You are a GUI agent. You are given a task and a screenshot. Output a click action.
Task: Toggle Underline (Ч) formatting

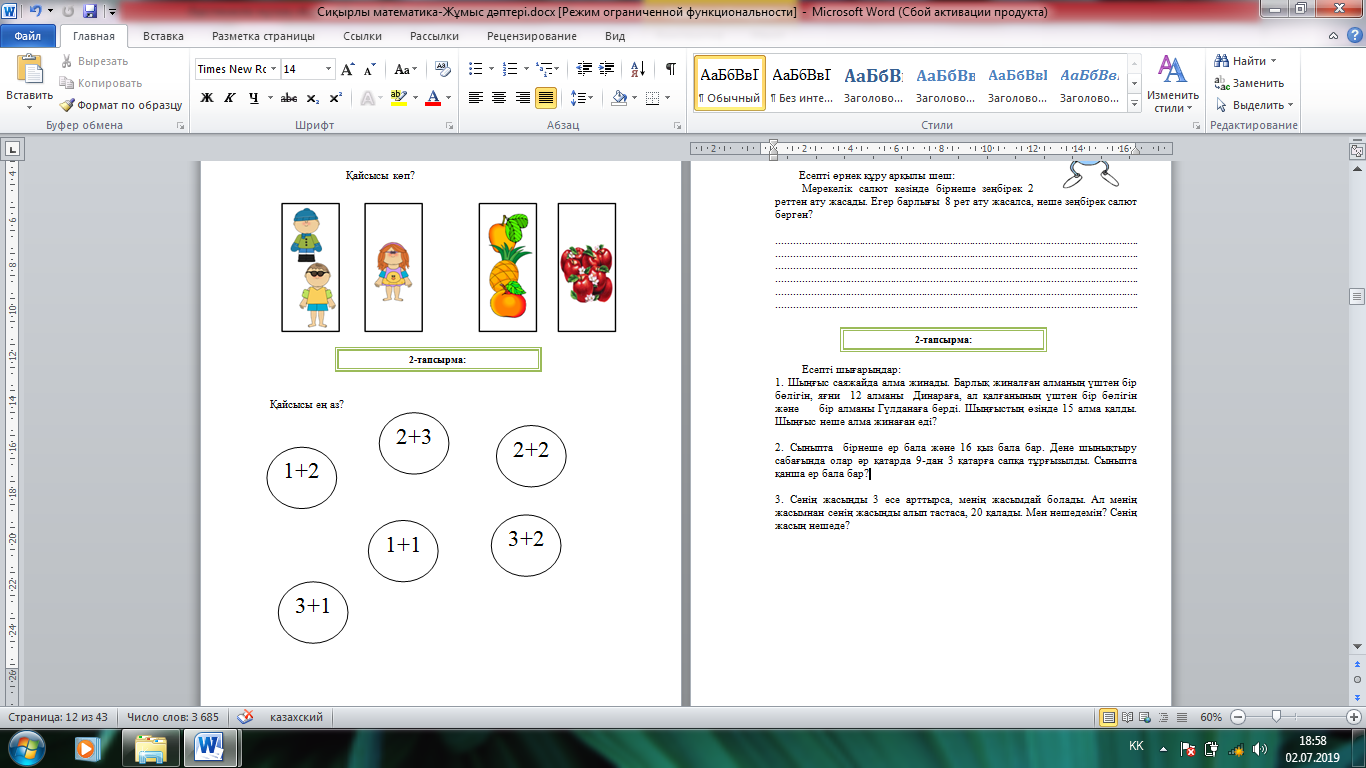[x=254, y=98]
